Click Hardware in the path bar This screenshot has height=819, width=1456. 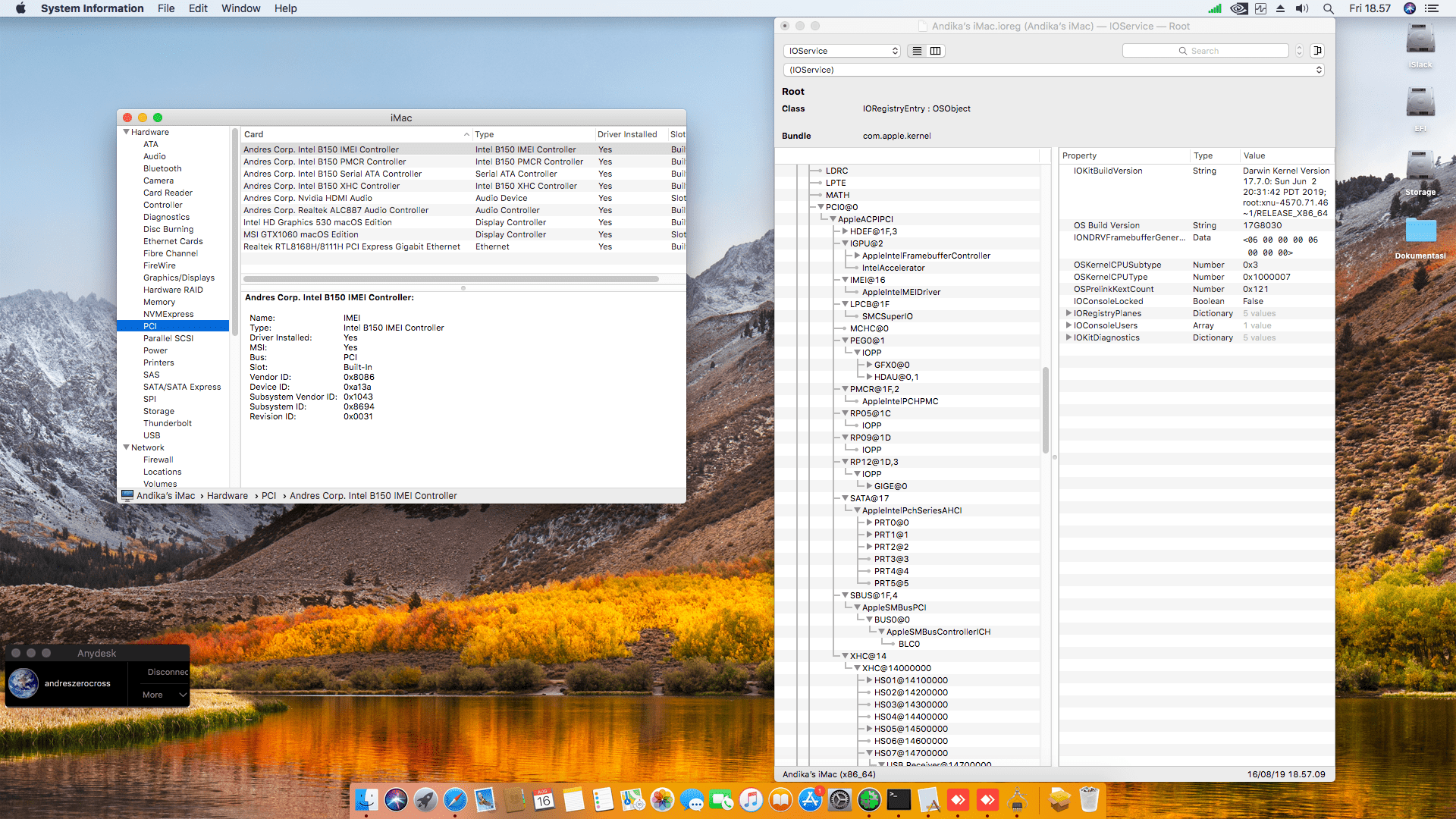point(227,496)
